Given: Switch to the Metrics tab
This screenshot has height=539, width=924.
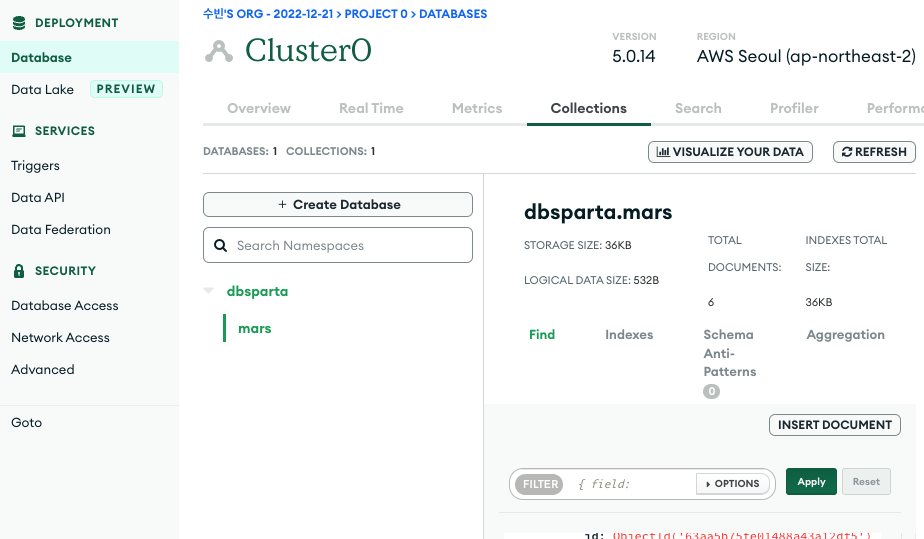Looking at the screenshot, I should (x=477, y=108).
